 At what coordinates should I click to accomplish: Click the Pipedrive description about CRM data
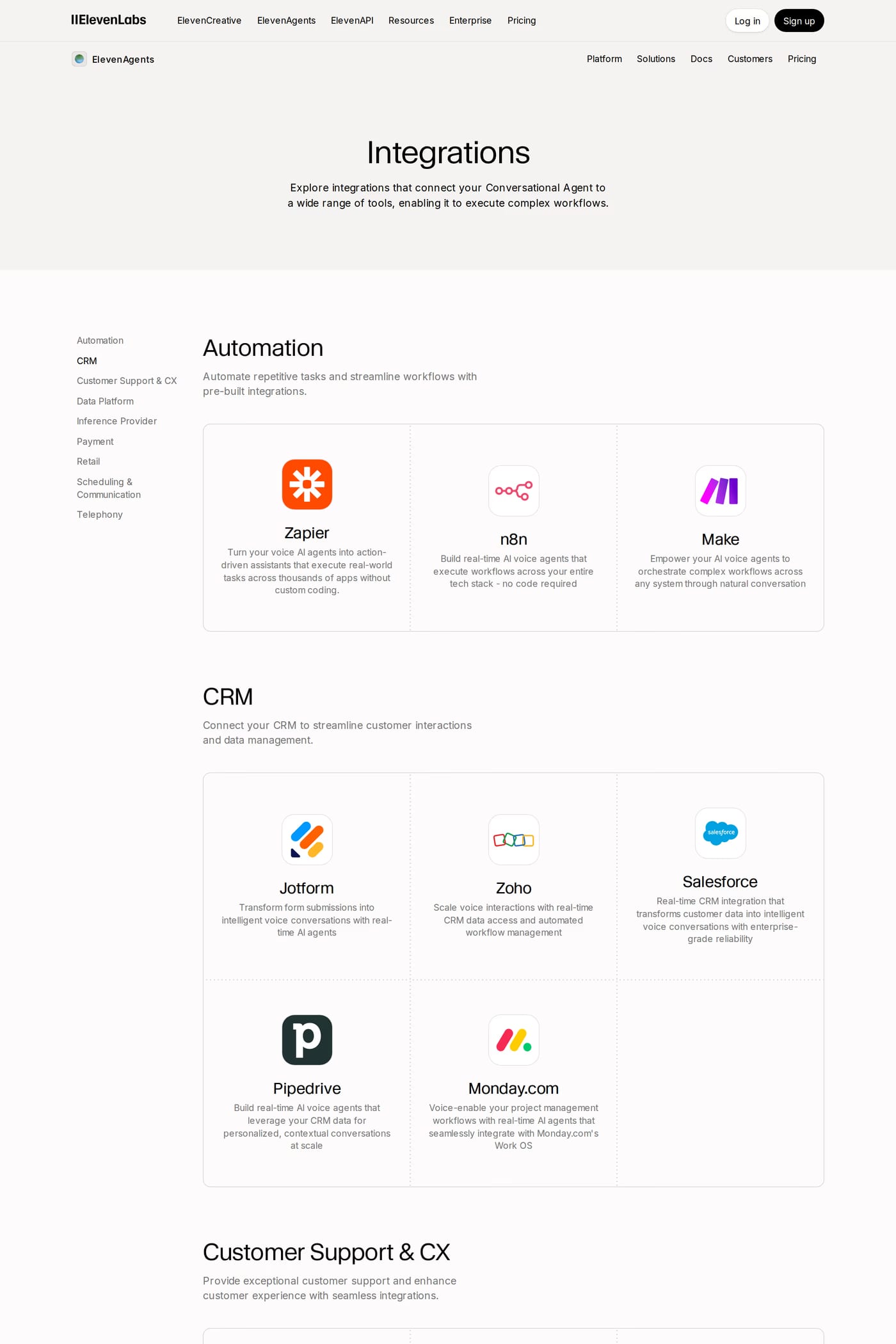(307, 1127)
